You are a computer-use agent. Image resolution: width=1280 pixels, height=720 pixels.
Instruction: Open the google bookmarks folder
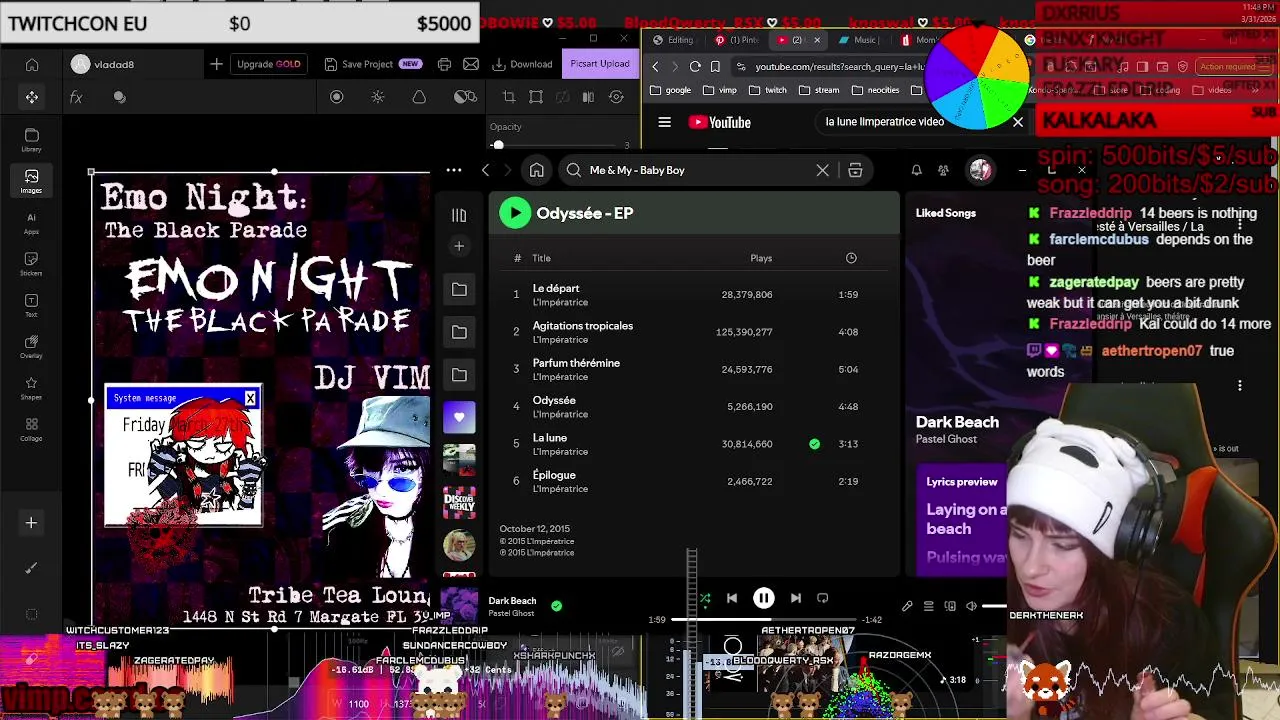pyautogui.click(x=671, y=90)
